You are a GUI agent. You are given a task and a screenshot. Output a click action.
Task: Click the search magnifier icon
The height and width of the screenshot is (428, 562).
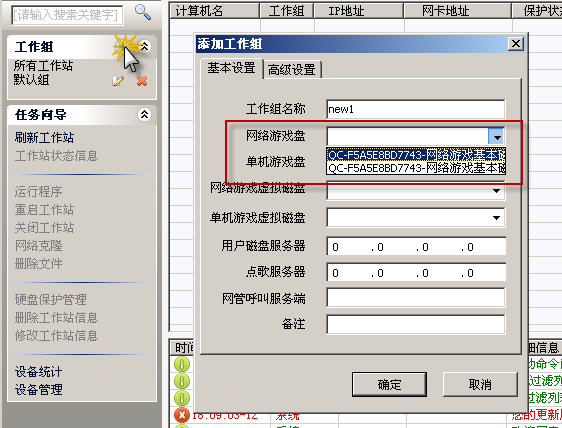pyautogui.click(x=143, y=12)
